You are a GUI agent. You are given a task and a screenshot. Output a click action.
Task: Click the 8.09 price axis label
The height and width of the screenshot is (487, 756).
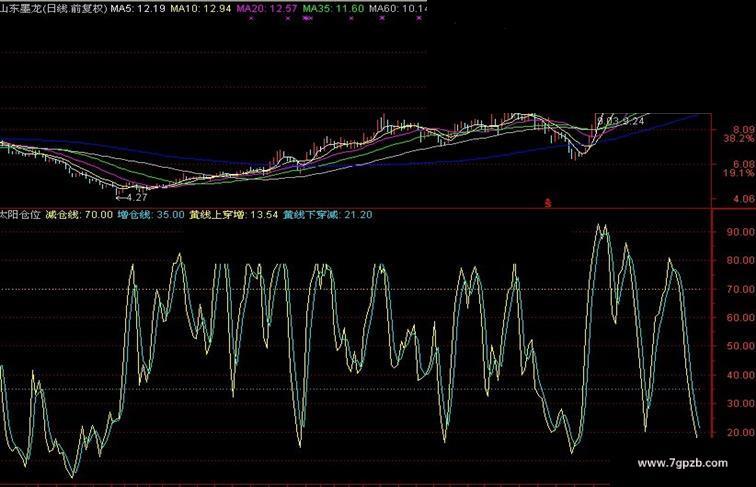tap(743, 129)
